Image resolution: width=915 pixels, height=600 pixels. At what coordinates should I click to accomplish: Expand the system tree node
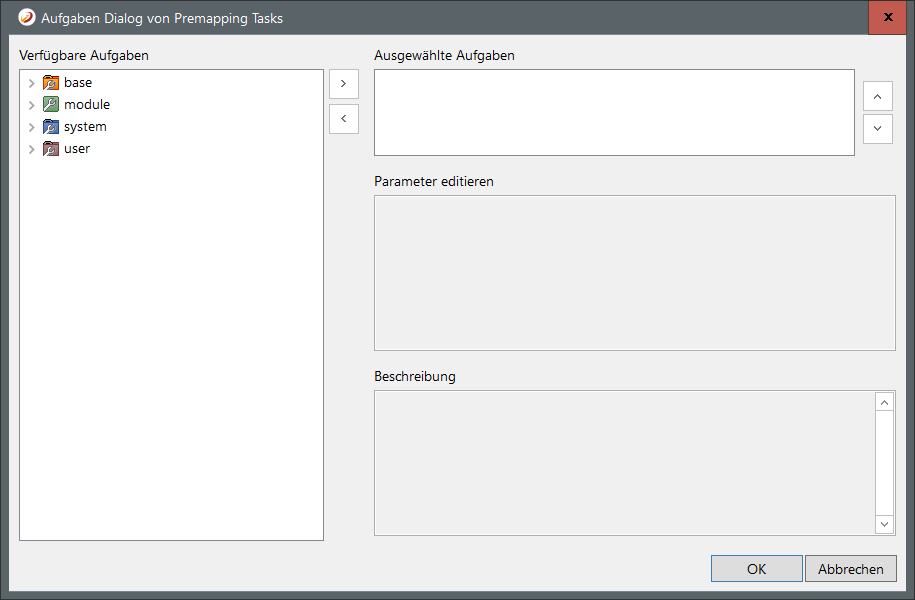tap(31, 127)
